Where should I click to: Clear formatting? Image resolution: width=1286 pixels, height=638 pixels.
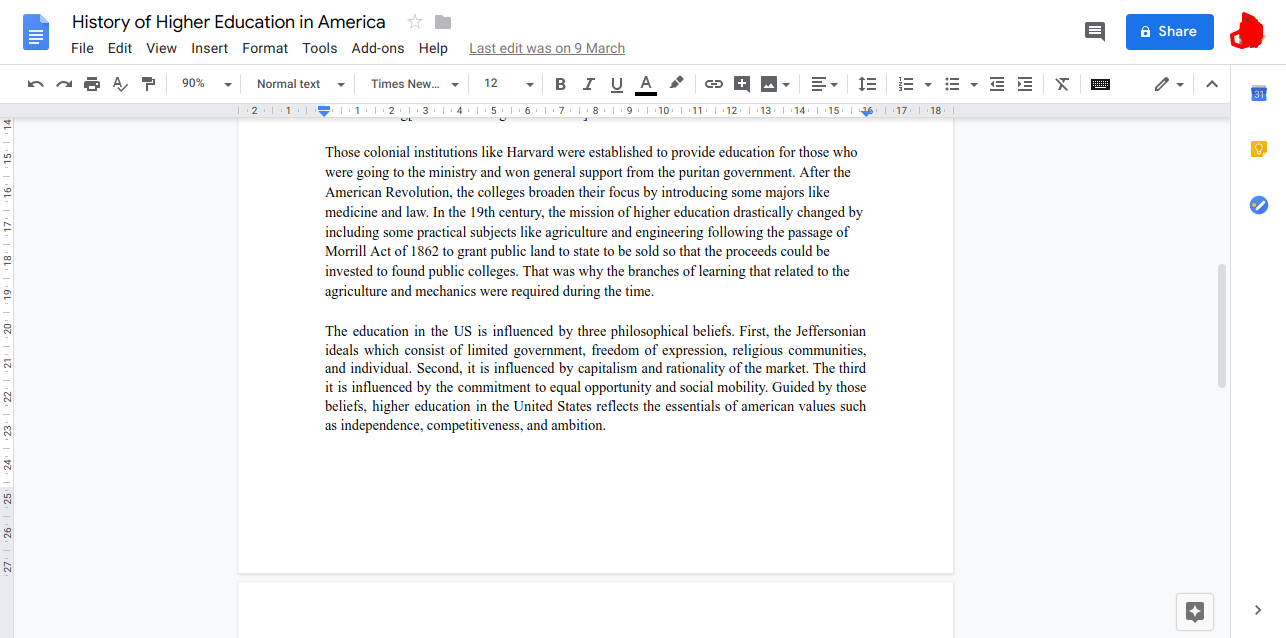click(1063, 84)
